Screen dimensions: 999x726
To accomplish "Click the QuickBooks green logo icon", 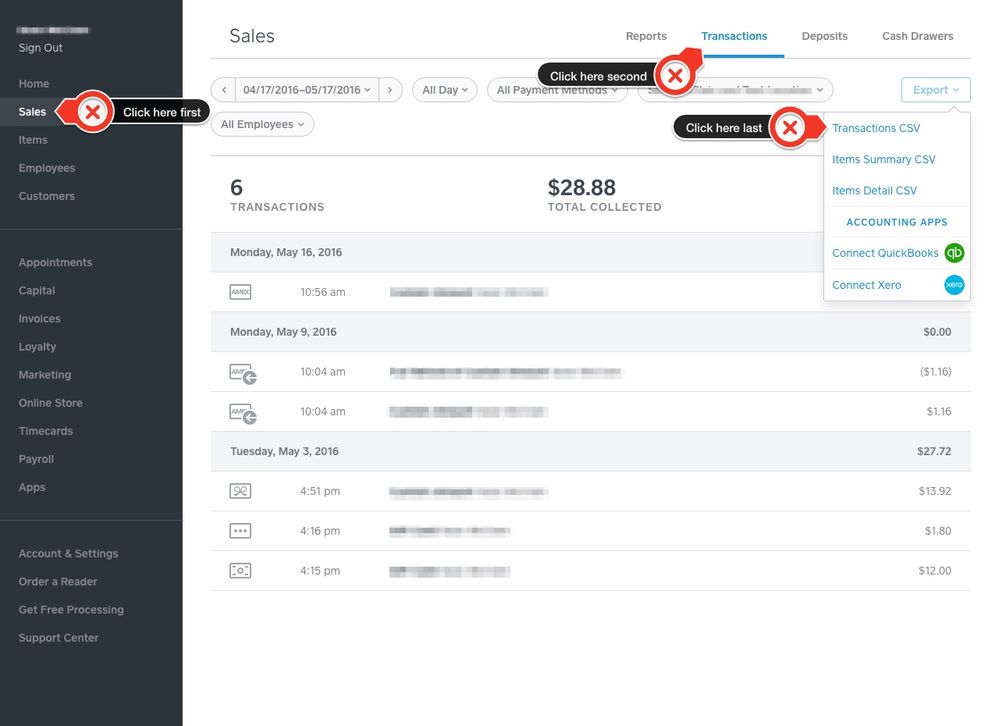I will point(954,253).
